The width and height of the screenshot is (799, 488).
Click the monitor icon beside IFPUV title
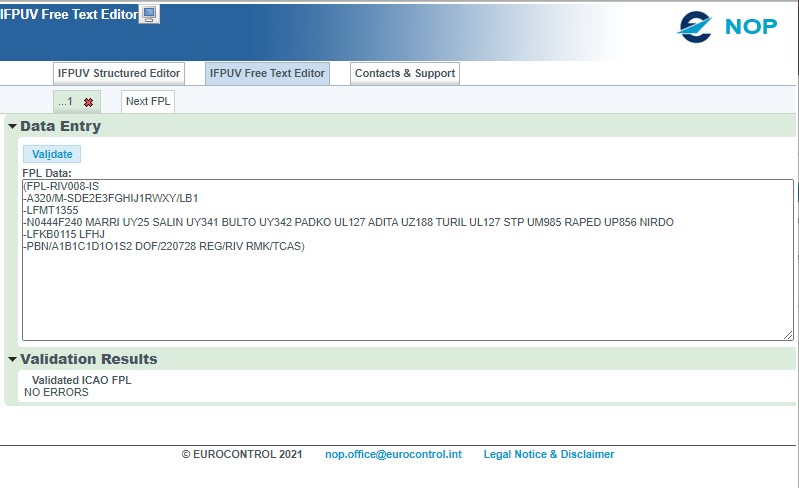(x=149, y=14)
